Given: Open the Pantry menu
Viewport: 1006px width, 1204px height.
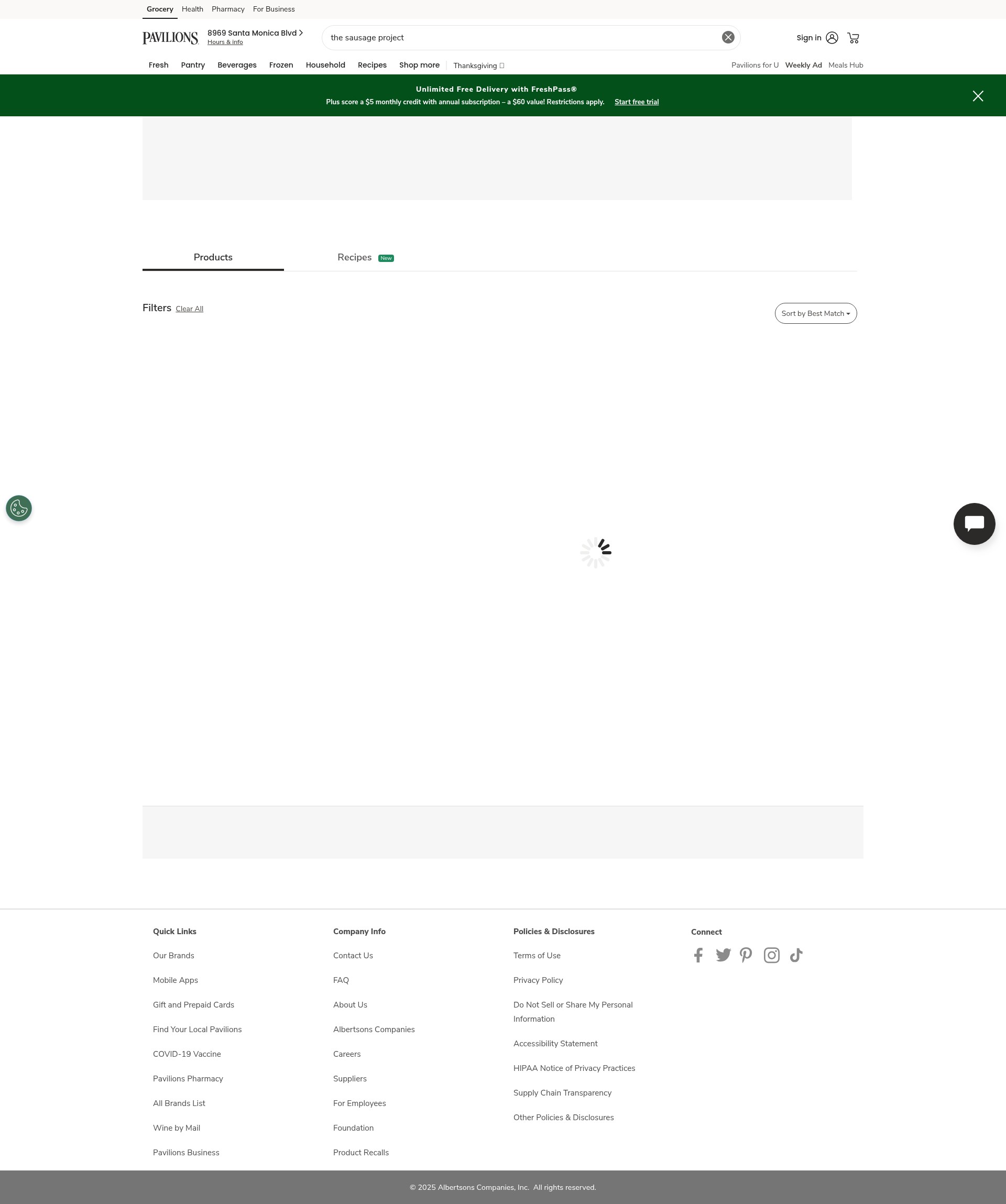Looking at the screenshot, I should pyautogui.click(x=193, y=65).
